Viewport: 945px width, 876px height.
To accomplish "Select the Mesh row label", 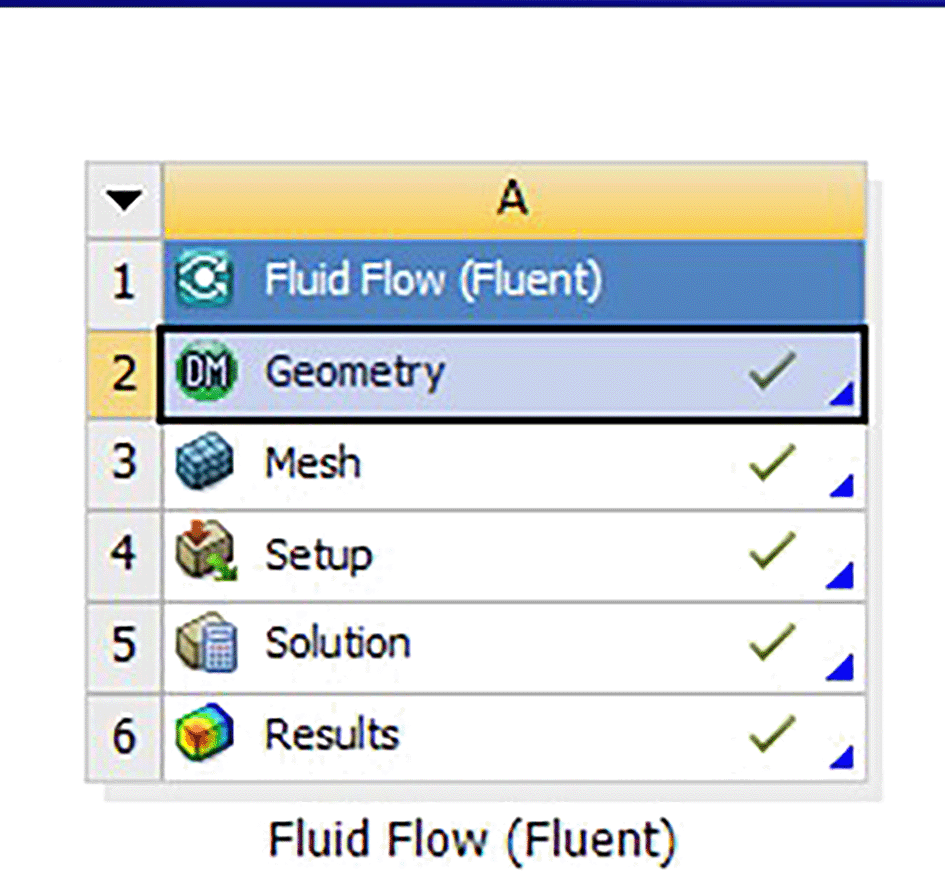I will tap(313, 463).
